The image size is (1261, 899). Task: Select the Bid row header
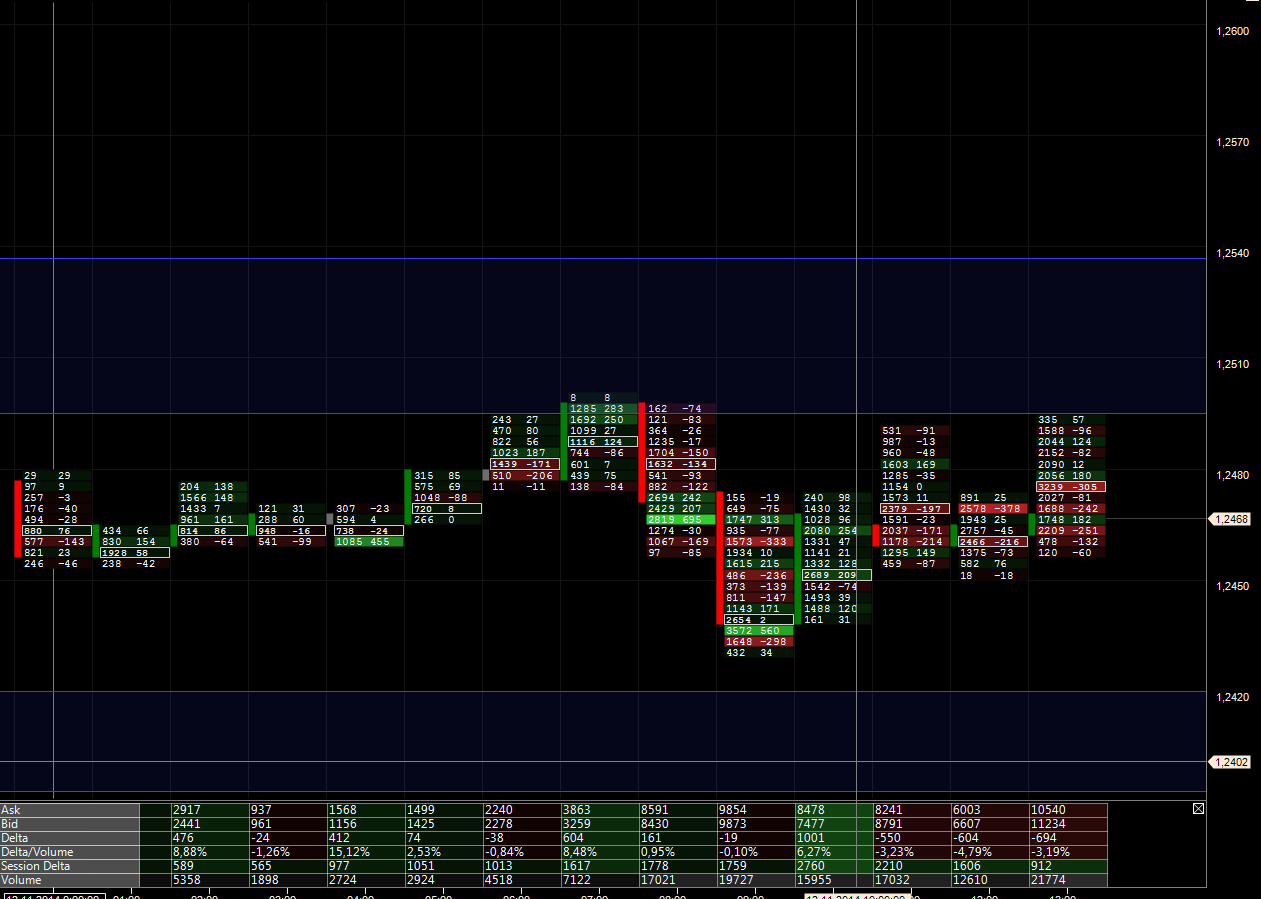pos(70,823)
